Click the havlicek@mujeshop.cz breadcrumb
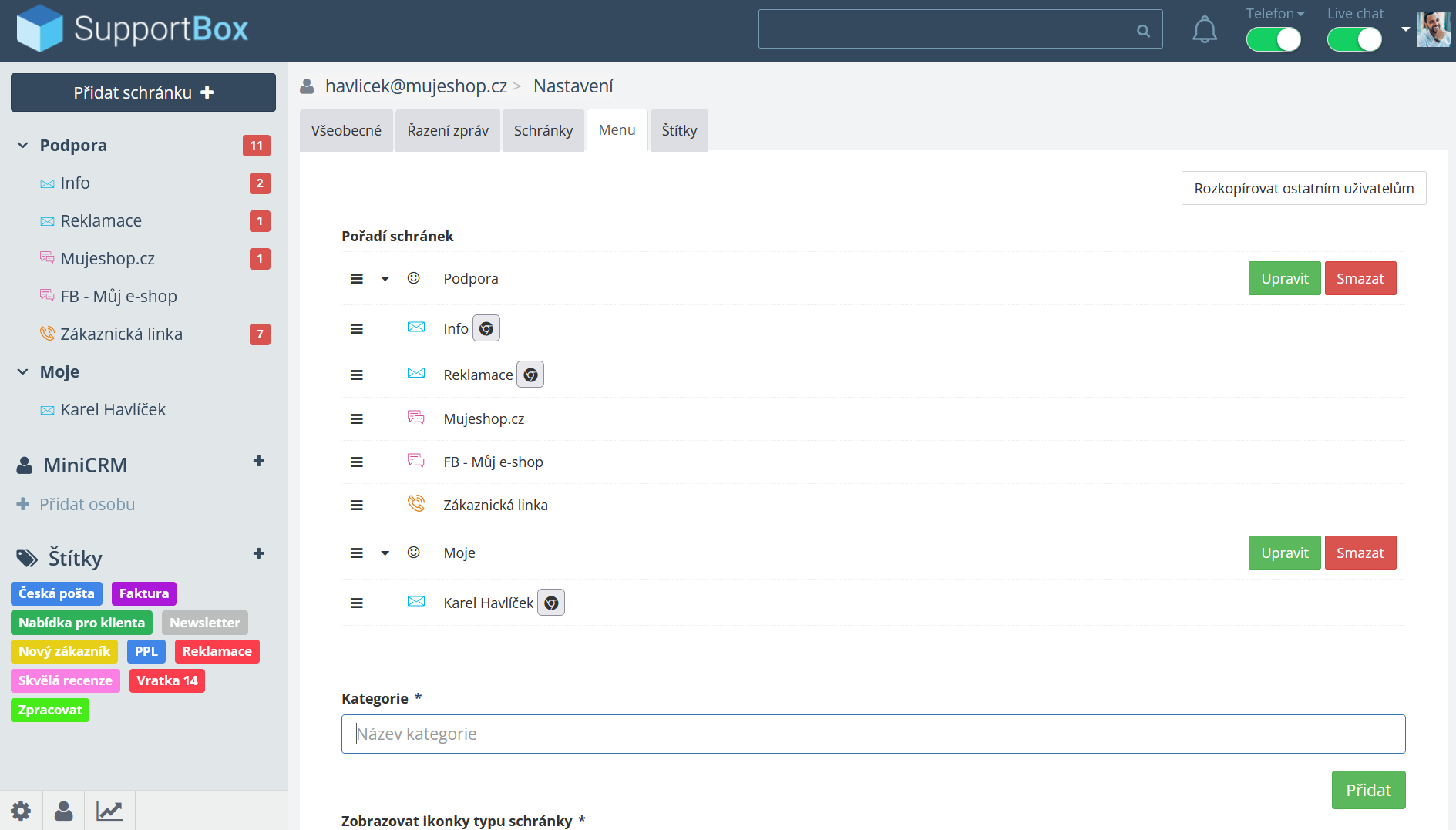The height and width of the screenshot is (830, 1456). (416, 86)
